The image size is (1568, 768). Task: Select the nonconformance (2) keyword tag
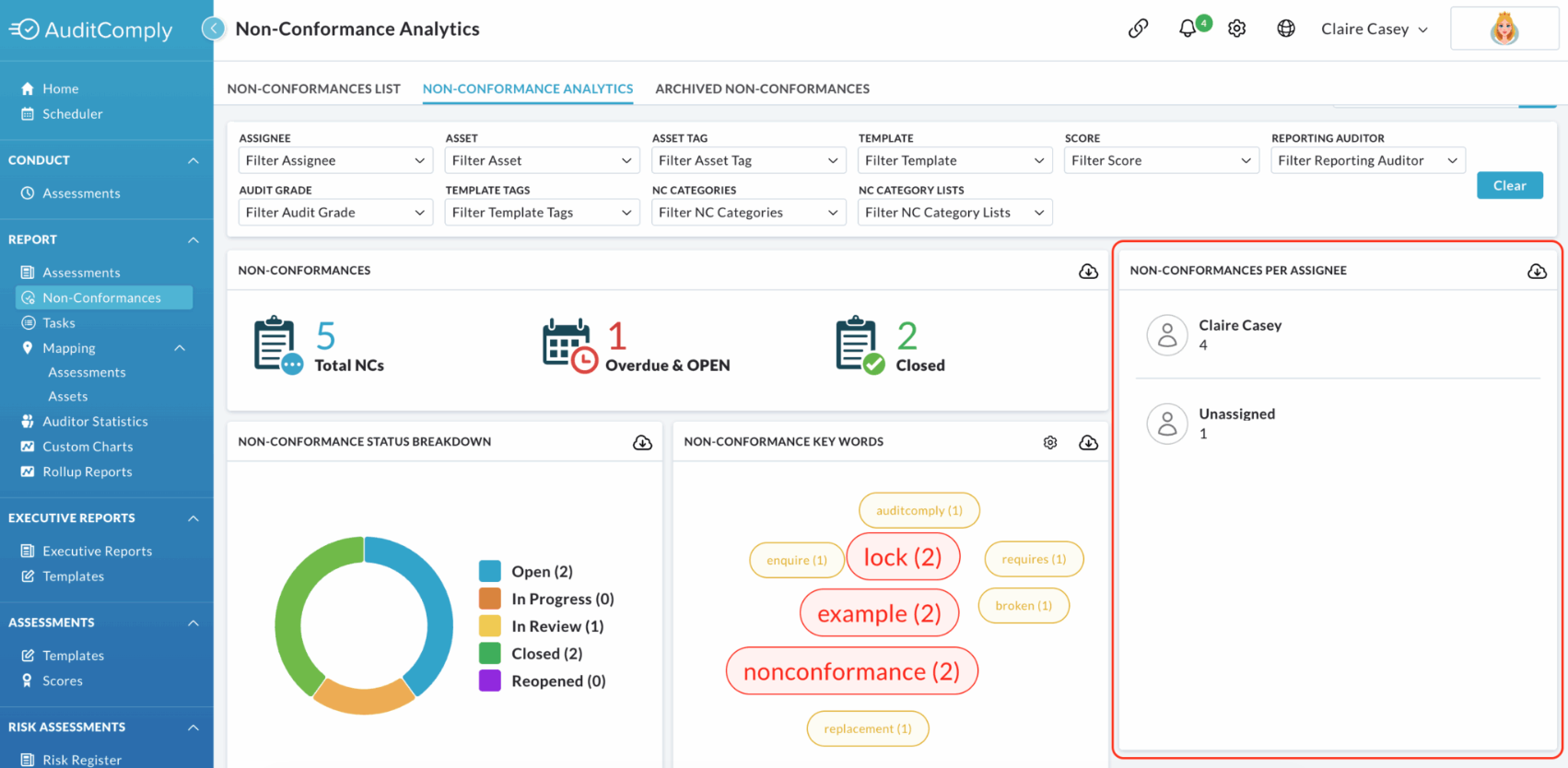(x=852, y=671)
